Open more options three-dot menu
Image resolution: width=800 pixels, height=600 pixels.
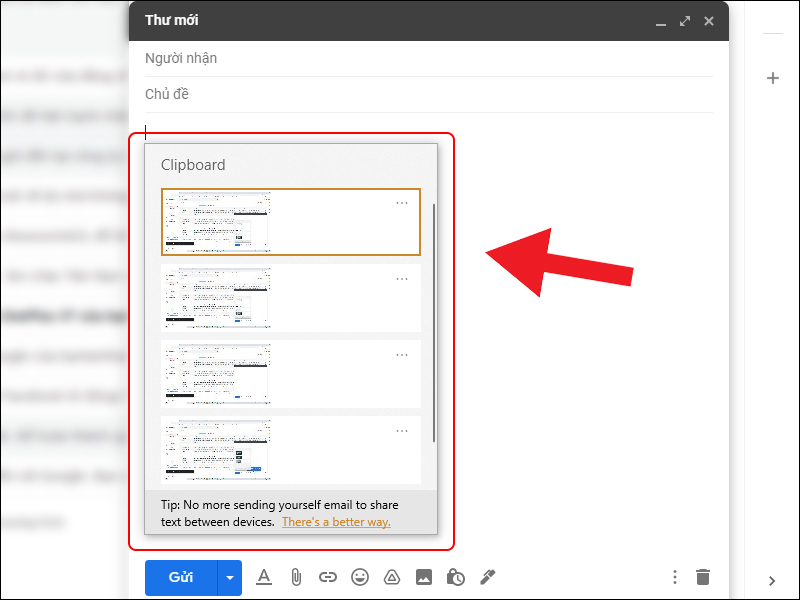pos(674,577)
